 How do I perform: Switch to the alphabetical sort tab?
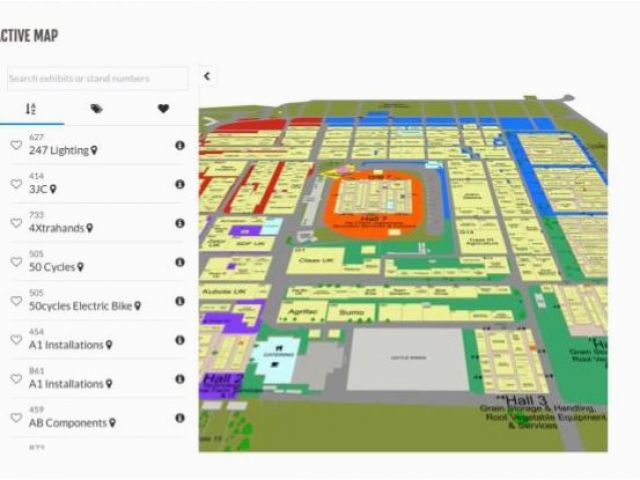(31, 109)
